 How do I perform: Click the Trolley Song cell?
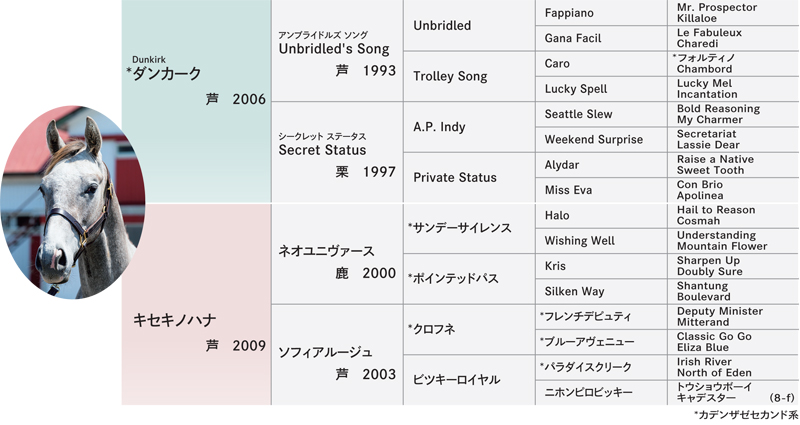(x=469, y=76)
